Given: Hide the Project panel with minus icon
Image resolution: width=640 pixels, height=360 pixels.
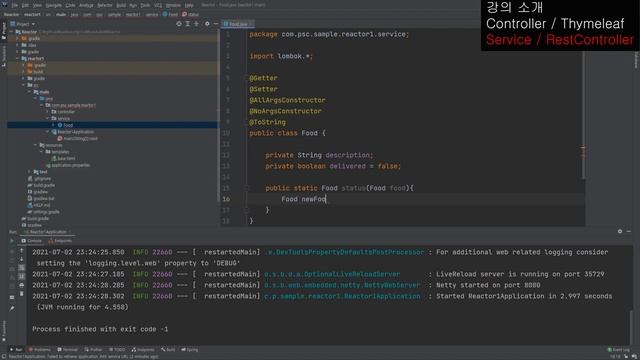Looking at the screenshot, I should click(x=216, y=24).
